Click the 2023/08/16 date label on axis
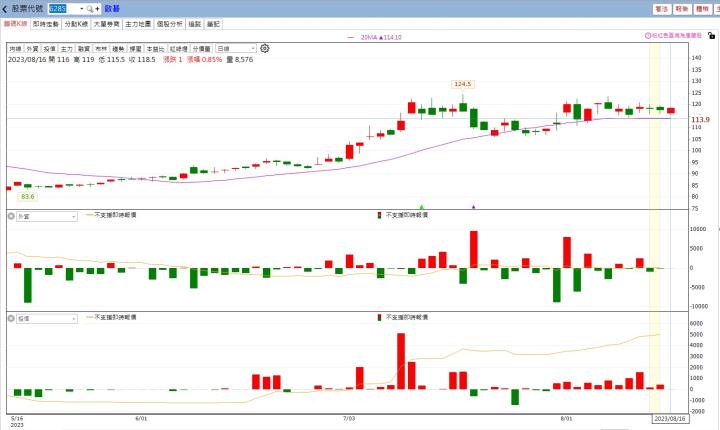 670,419
